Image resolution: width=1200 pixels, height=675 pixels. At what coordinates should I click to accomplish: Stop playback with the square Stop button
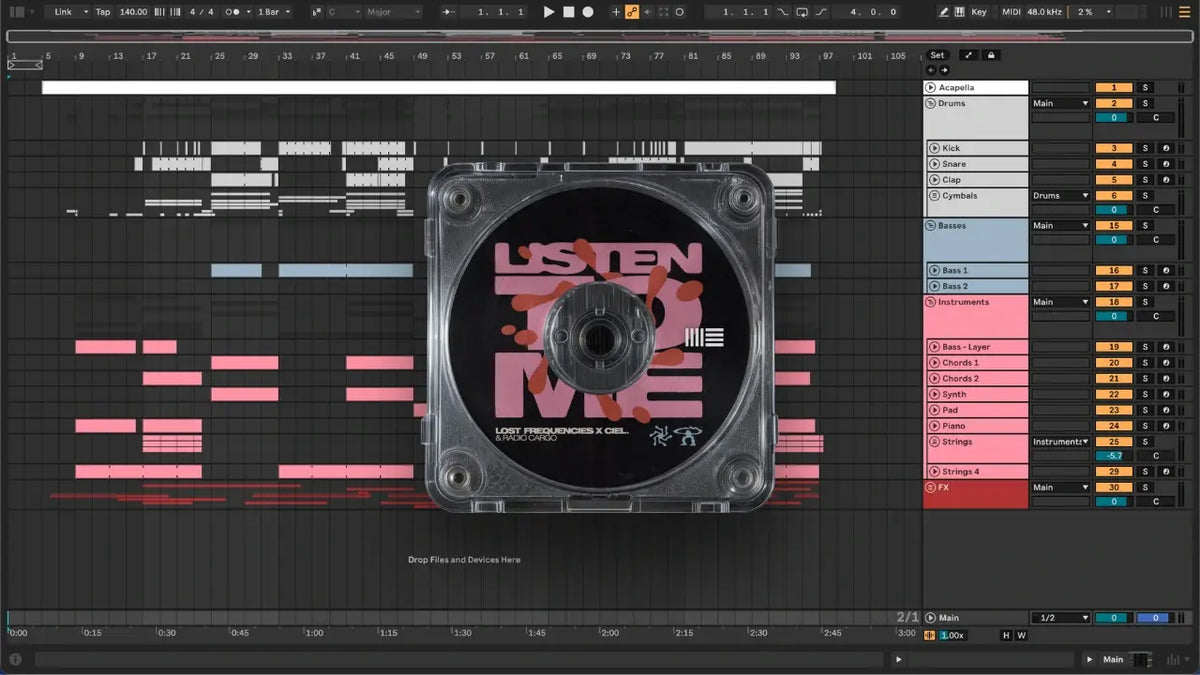click(568, 12)
